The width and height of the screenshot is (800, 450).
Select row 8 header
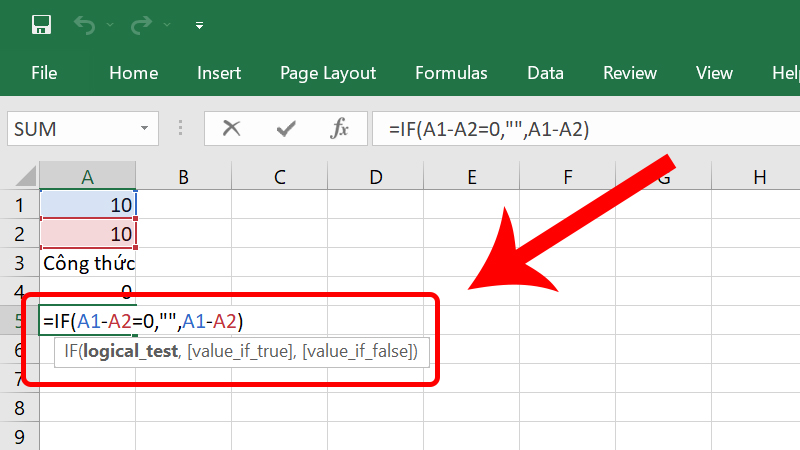19,408
